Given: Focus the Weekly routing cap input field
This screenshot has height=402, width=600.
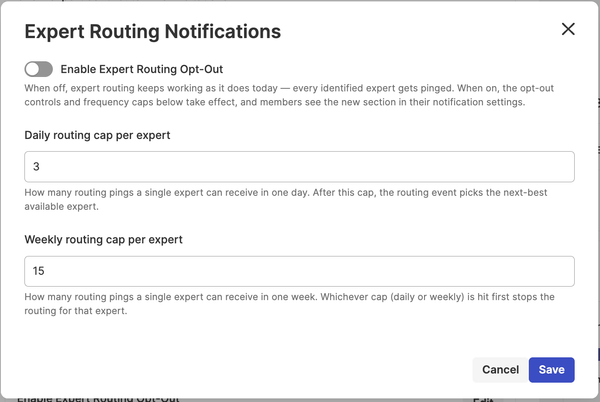Looking at the screenshot, I should coord(299,271).
